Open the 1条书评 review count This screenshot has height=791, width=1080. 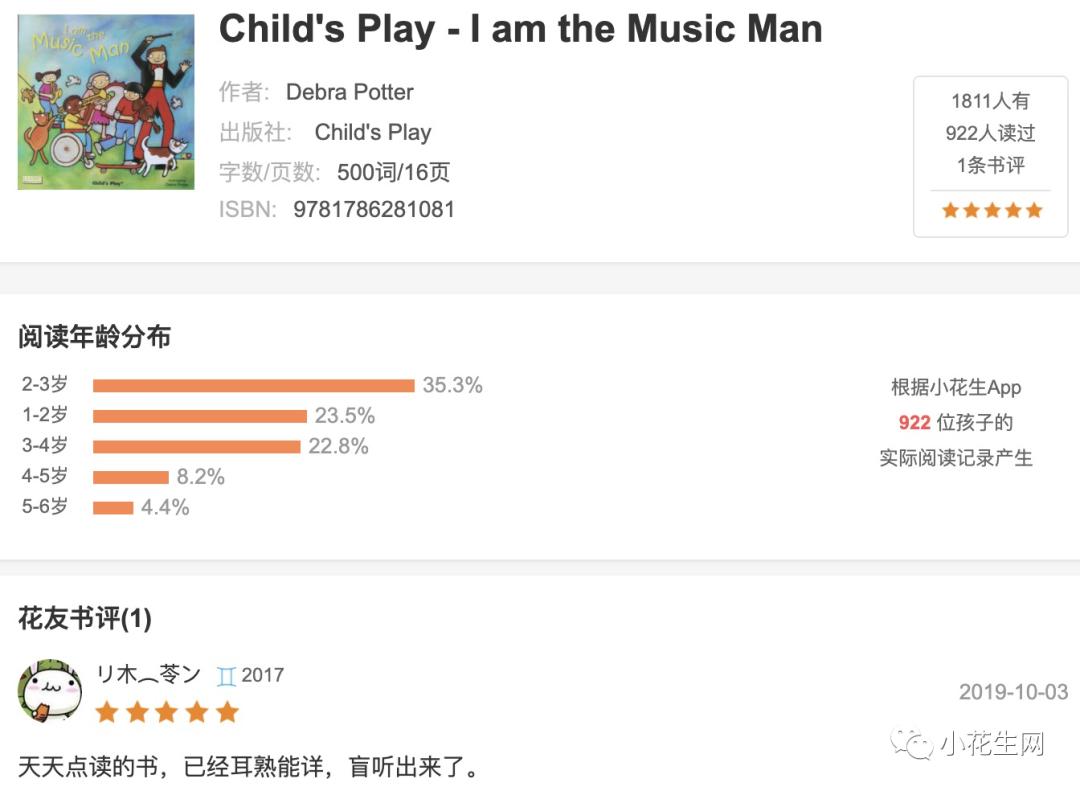pos(990,165)
